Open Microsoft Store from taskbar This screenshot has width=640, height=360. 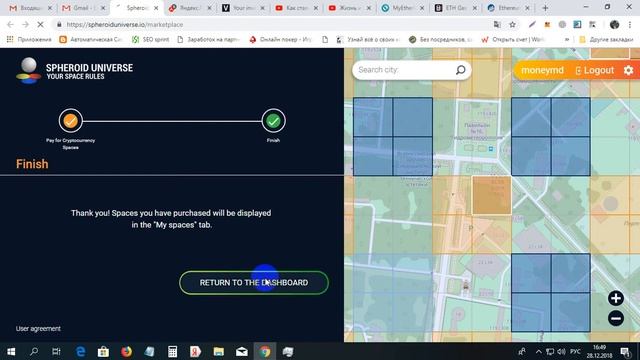[x=103, y=351]
